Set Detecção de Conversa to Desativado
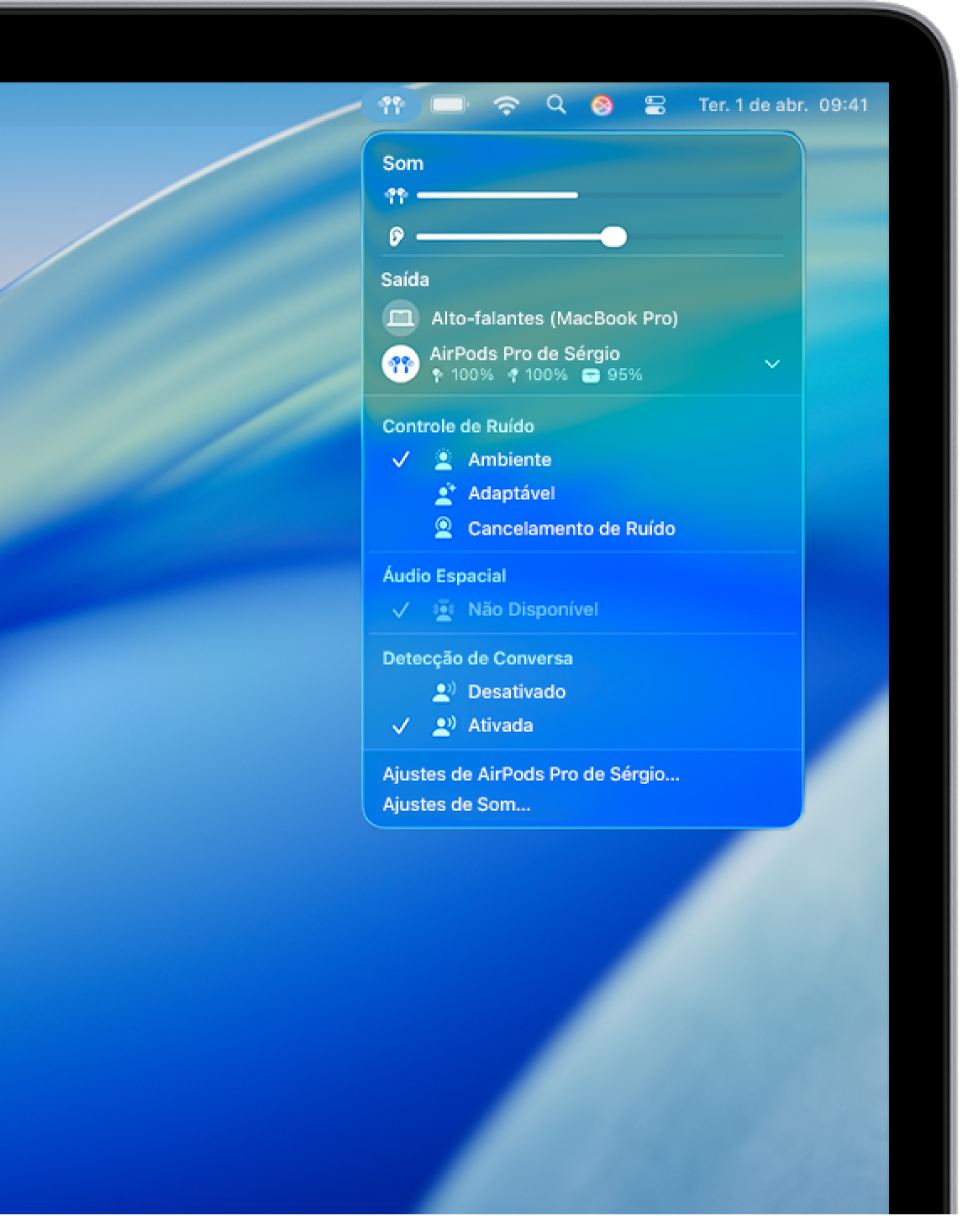960x1216 pixels. pos(583,692)
